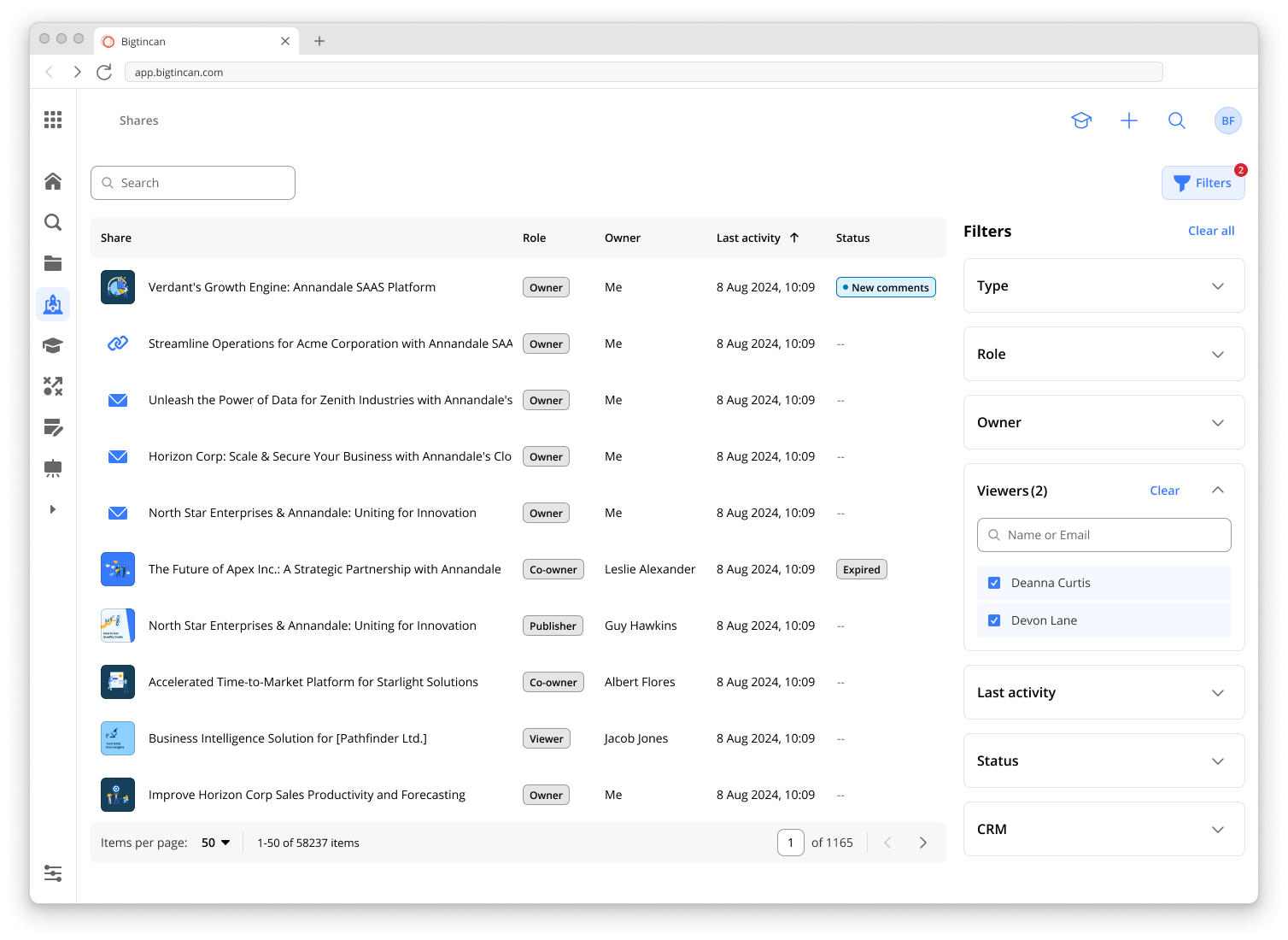This screenshot has width=1288, height=940.
Task: Open the items per page dropdown
Action: coord(216,843)
